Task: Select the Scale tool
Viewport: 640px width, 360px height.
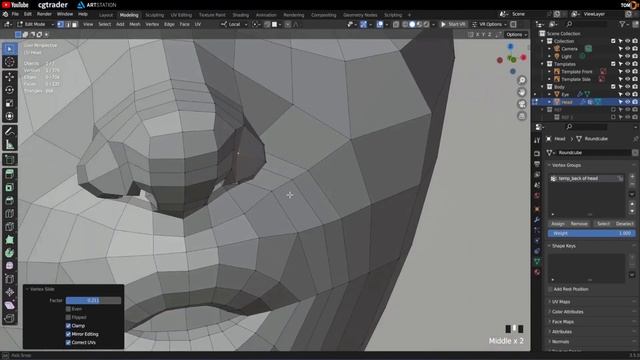Action: click(9, 103)
